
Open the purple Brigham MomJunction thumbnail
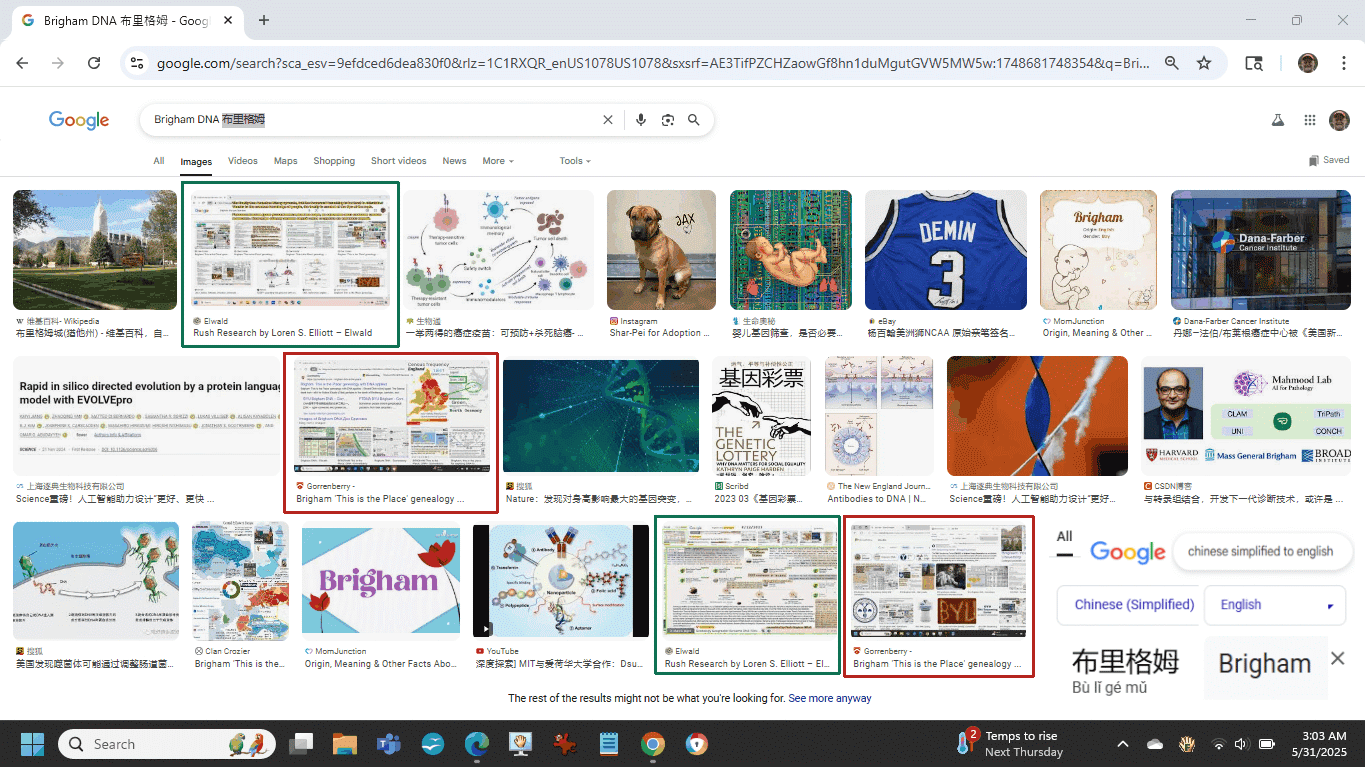tap(381, 581)
